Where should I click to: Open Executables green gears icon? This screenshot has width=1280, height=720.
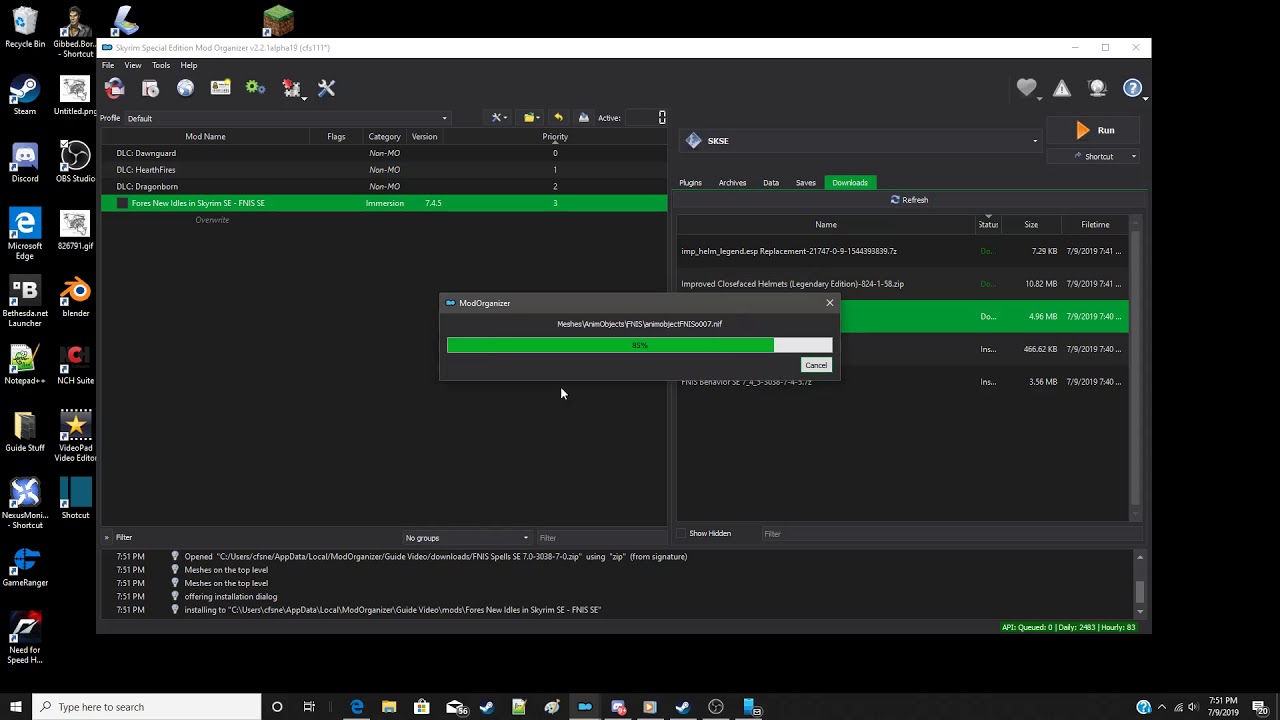[x=256, y=88]
